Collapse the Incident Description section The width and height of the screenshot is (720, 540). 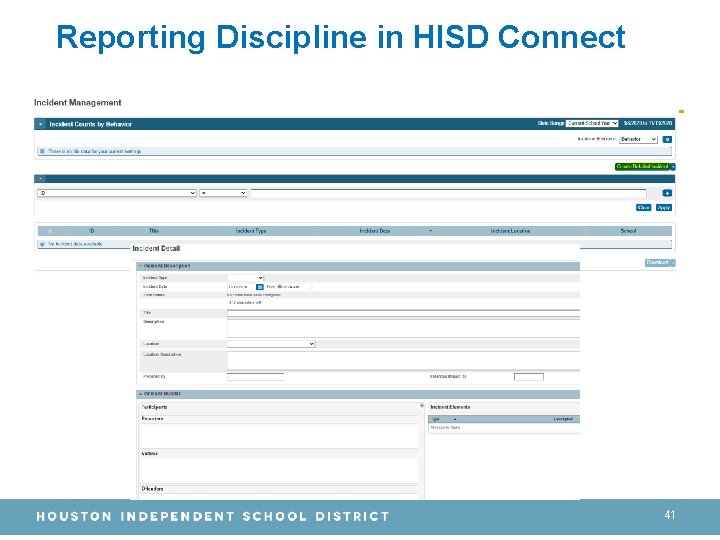click(x=141, y=266)
